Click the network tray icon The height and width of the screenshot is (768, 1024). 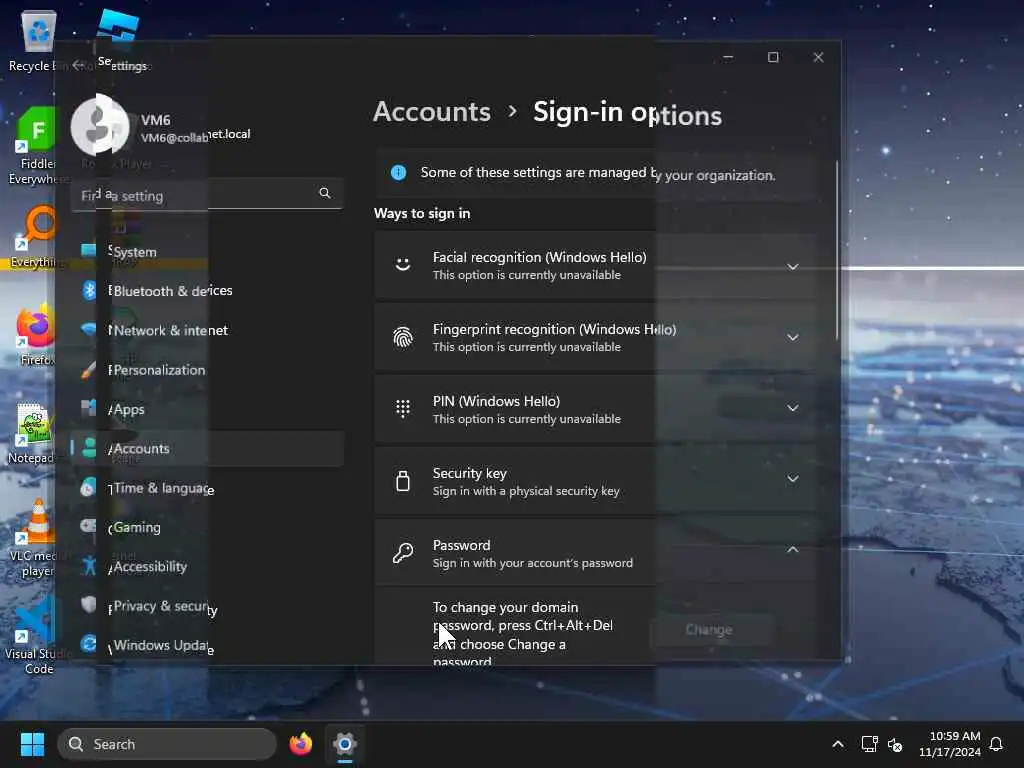click(869, 744)
